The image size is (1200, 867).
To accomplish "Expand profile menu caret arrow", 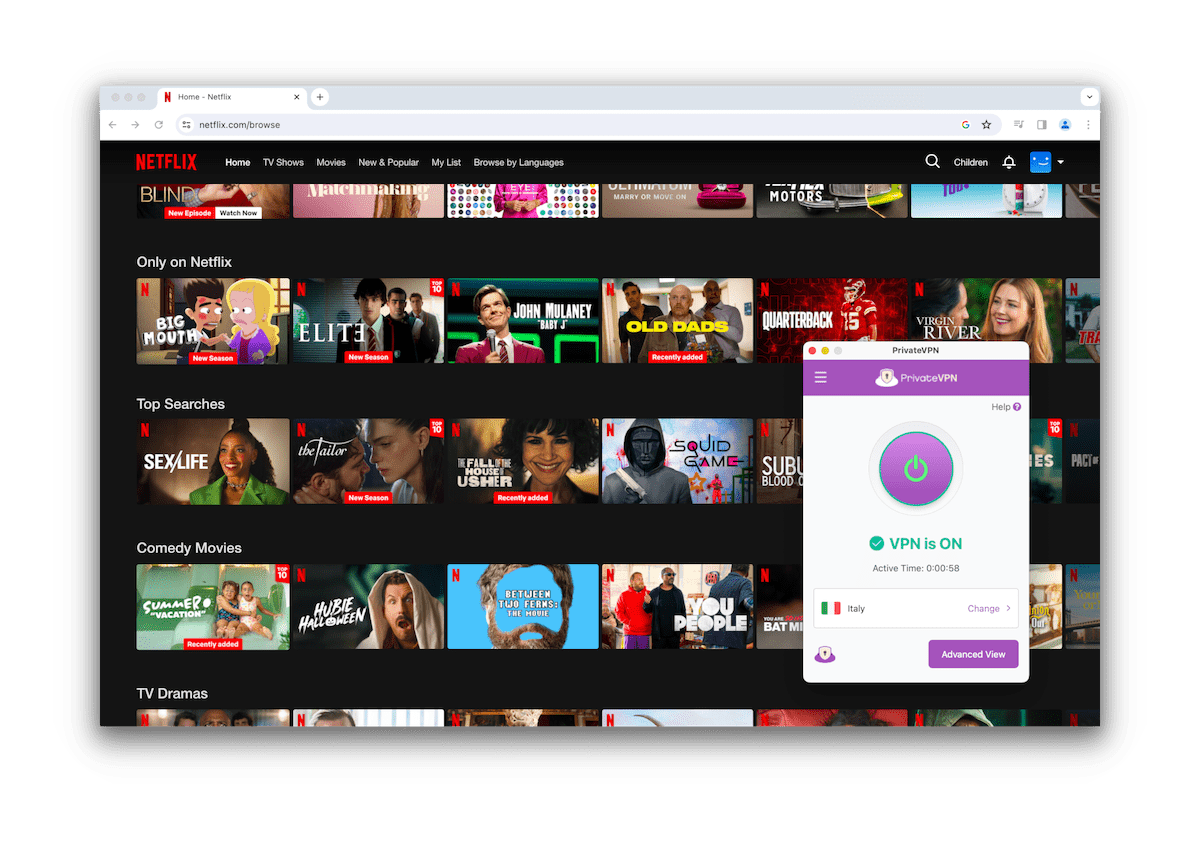I will point(1060,162).
